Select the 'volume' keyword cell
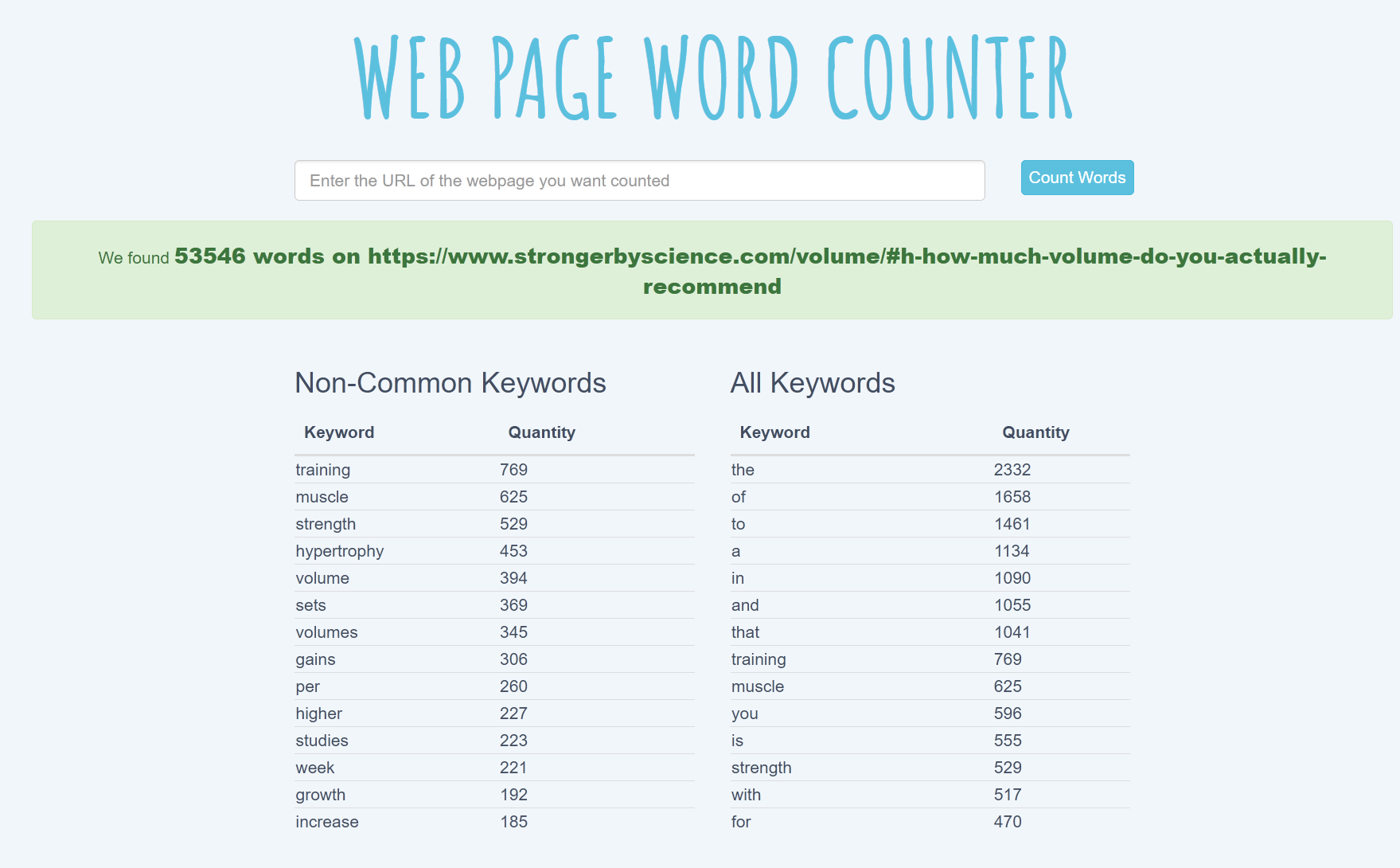Image resolution: width=1400 pixels, height=868 pixels. 322,578
